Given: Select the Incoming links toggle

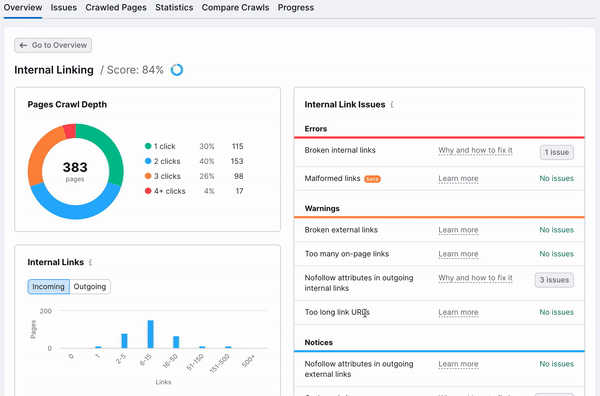Looking at the screenshot, I should (49, 287).
